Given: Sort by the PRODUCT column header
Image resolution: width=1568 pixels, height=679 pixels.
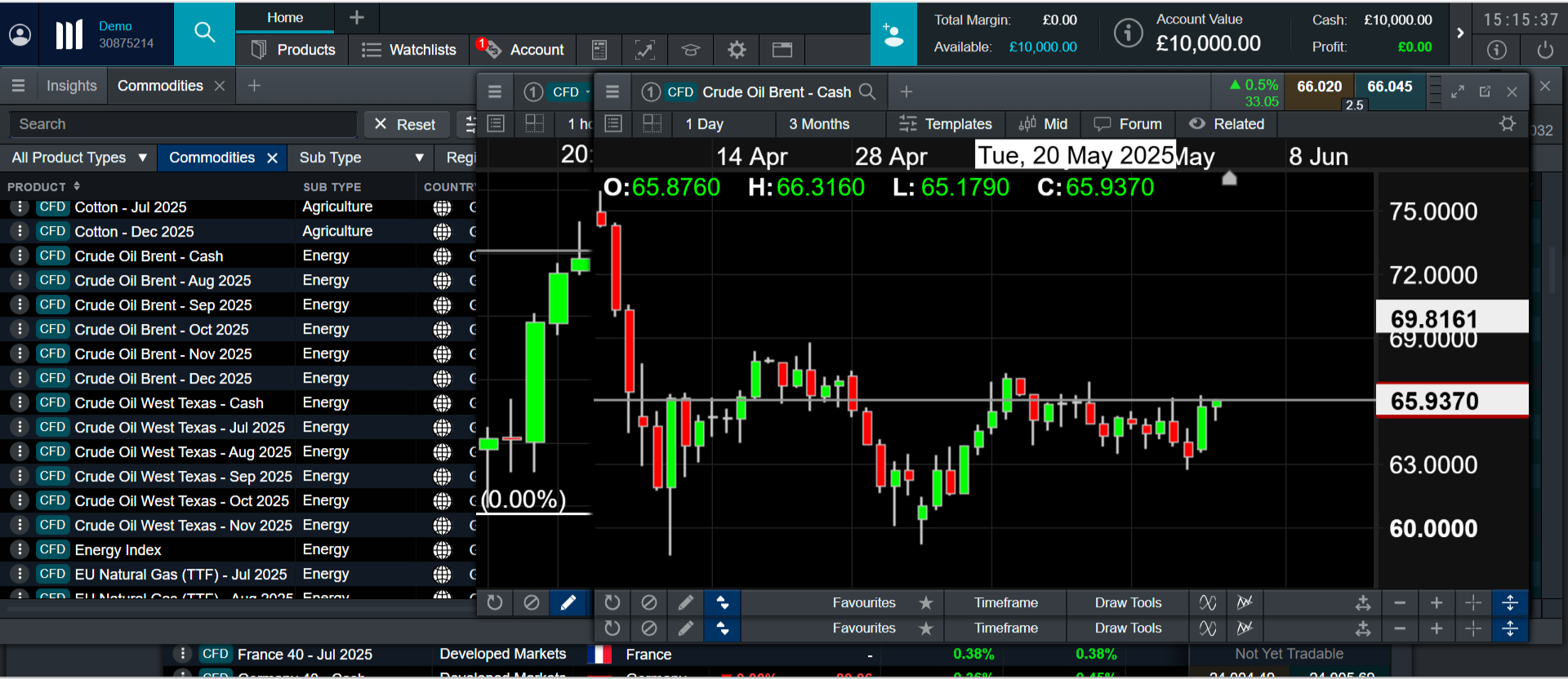Looking at the screenshot, I should tap(44, 187).
